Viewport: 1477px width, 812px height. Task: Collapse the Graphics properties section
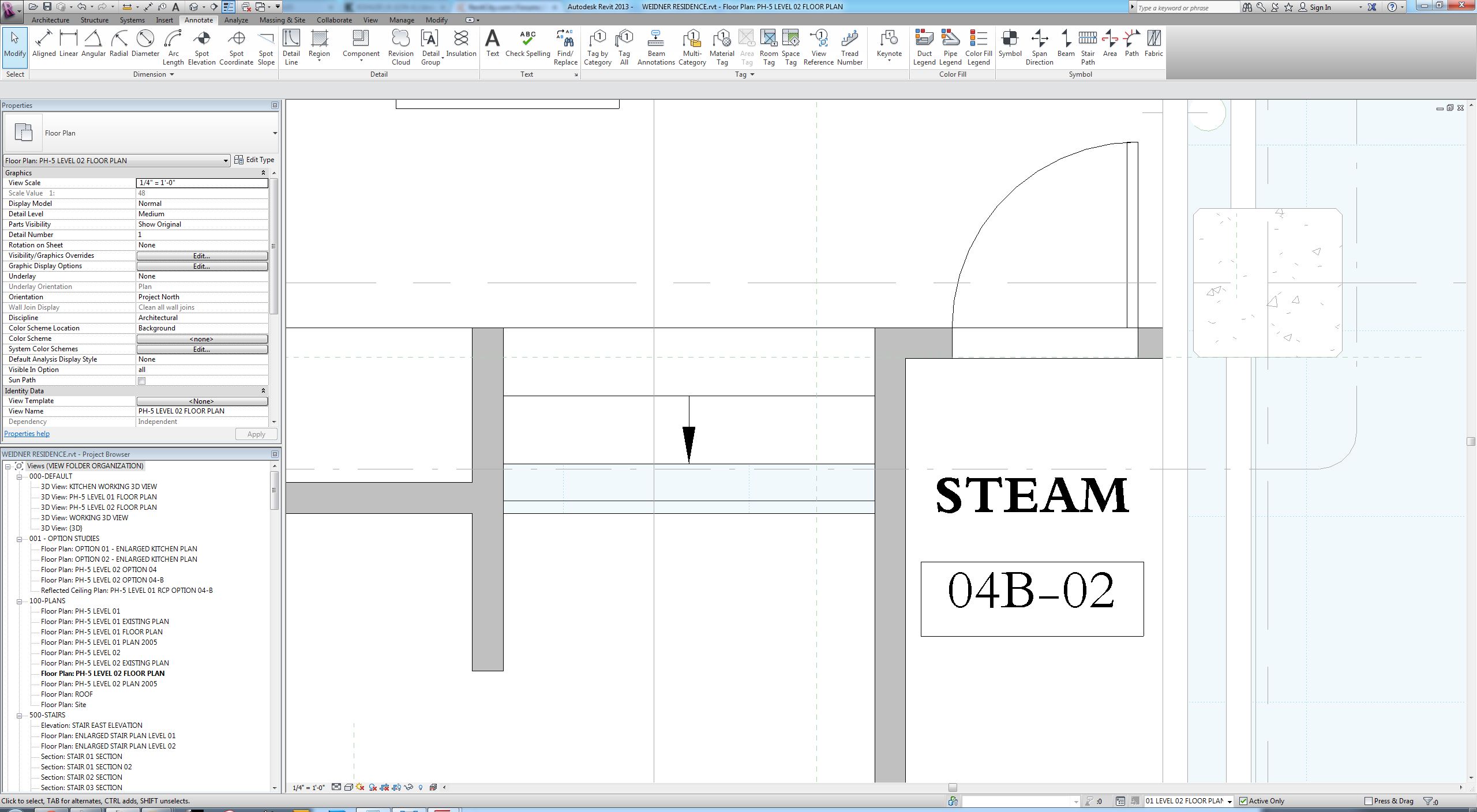tap(263, 173)
